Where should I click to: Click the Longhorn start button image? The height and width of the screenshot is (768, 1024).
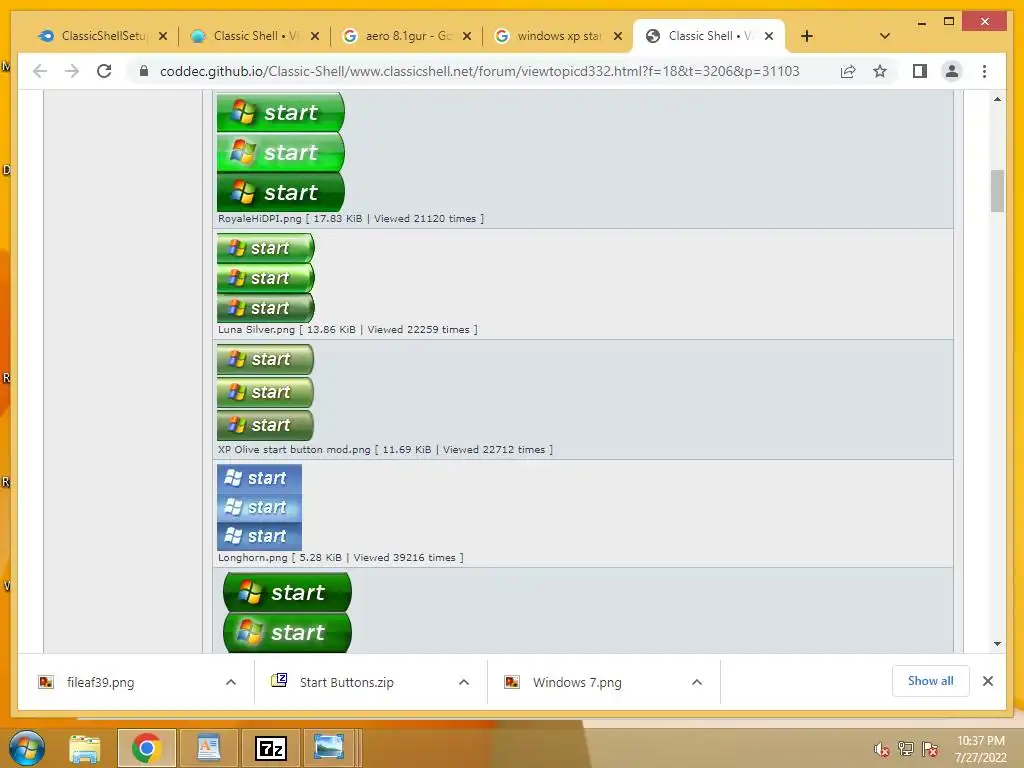pyautogui.click(x=259, y=507)
